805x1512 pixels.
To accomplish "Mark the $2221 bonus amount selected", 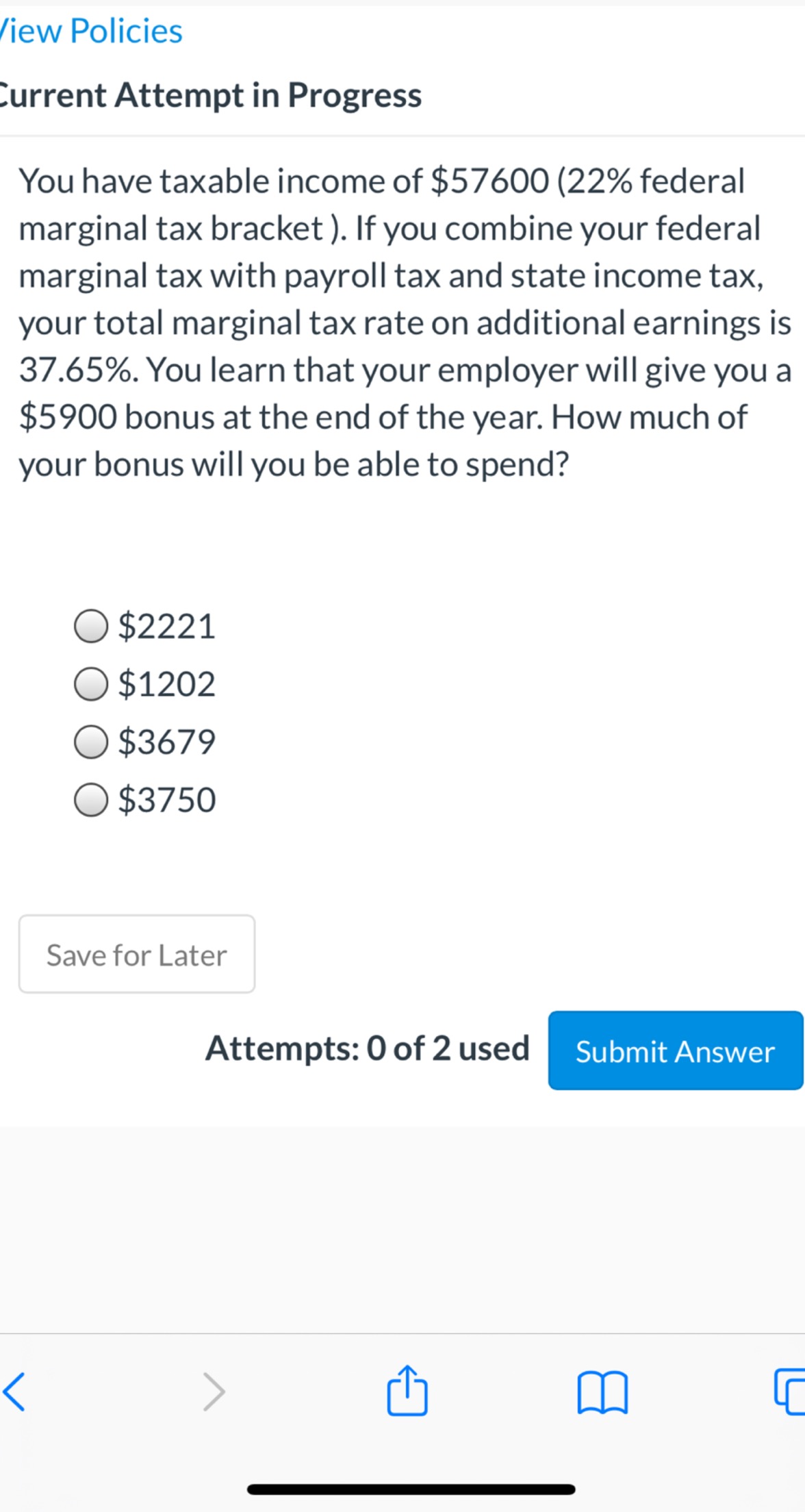I will click(x=90, y=625).
